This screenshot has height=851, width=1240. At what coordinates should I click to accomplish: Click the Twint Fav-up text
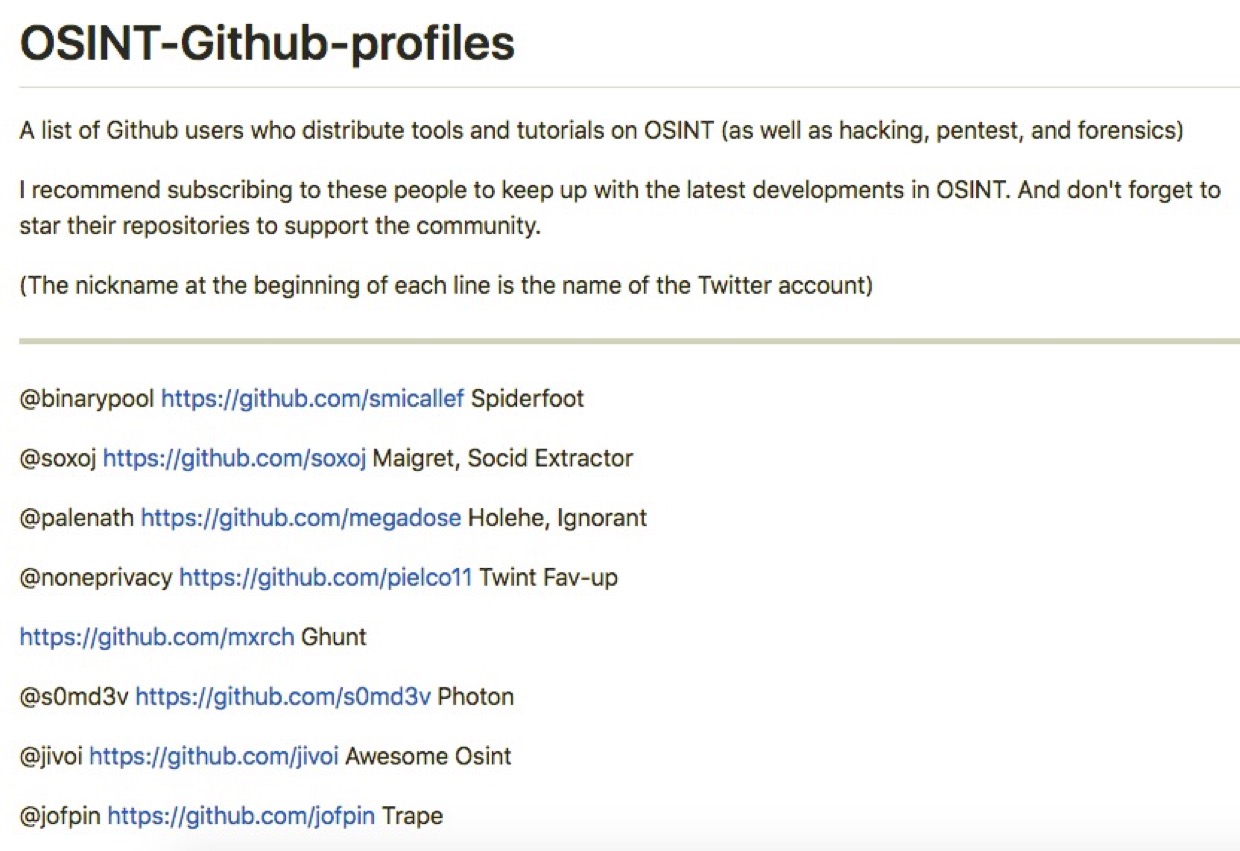[x=549, y=577]
